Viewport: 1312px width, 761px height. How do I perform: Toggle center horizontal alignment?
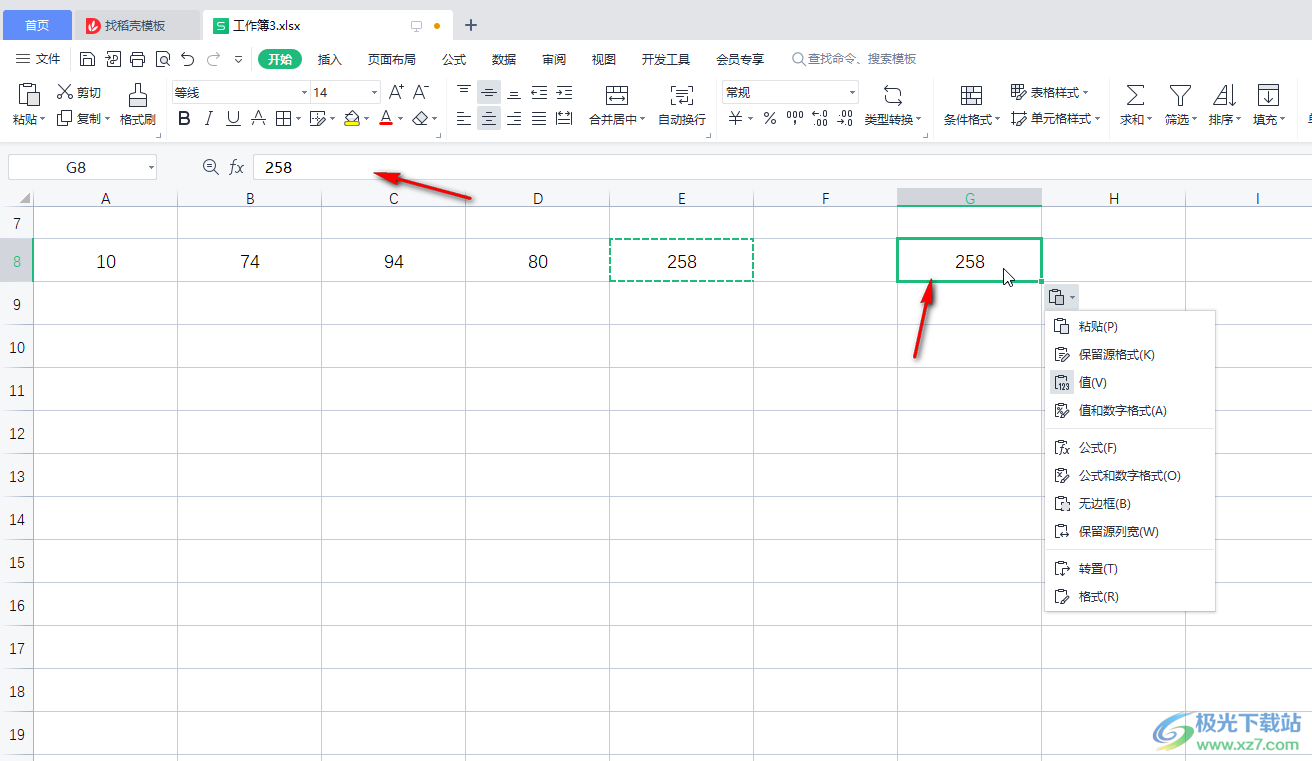[x=488, y=119]
